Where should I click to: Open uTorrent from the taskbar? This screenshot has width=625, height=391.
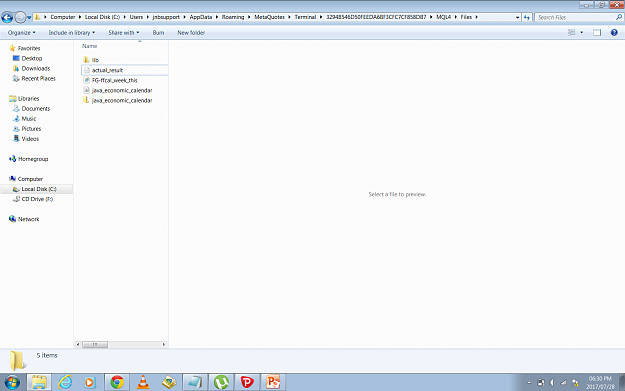[221, 382]
